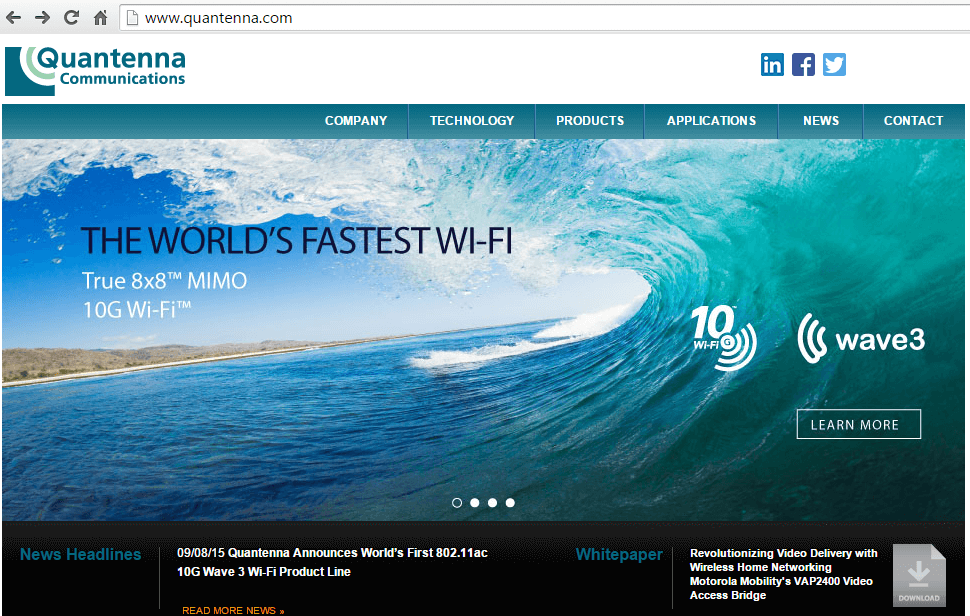
Task: Open Quantenna's Twitter page
Action: (x=834, y=64)
